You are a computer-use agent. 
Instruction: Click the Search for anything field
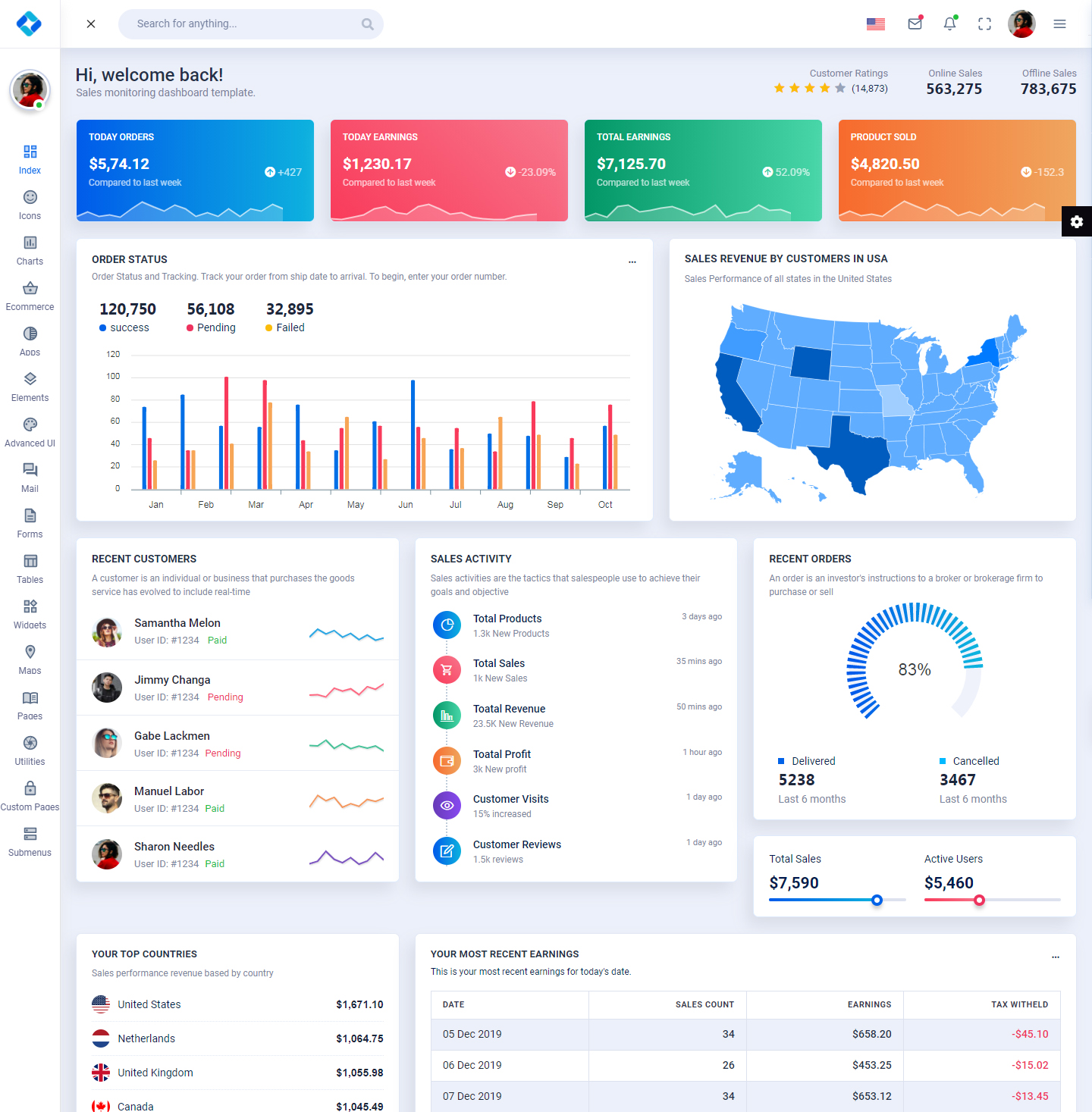243,24
